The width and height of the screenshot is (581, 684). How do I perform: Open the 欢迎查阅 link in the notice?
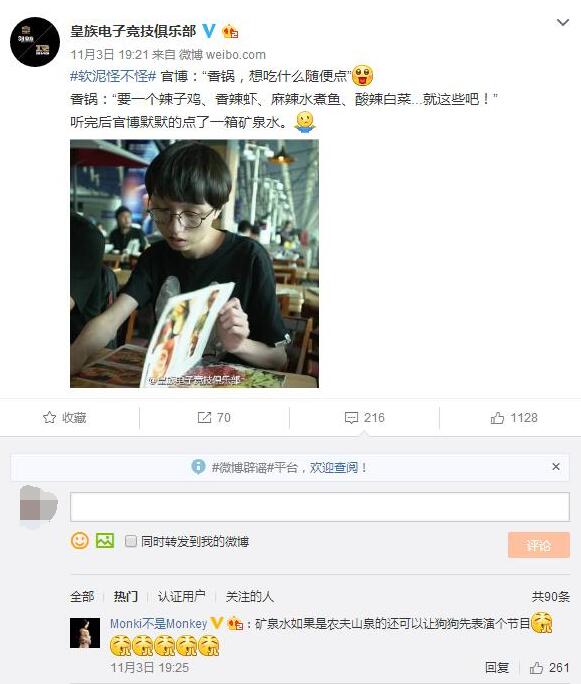334,468
